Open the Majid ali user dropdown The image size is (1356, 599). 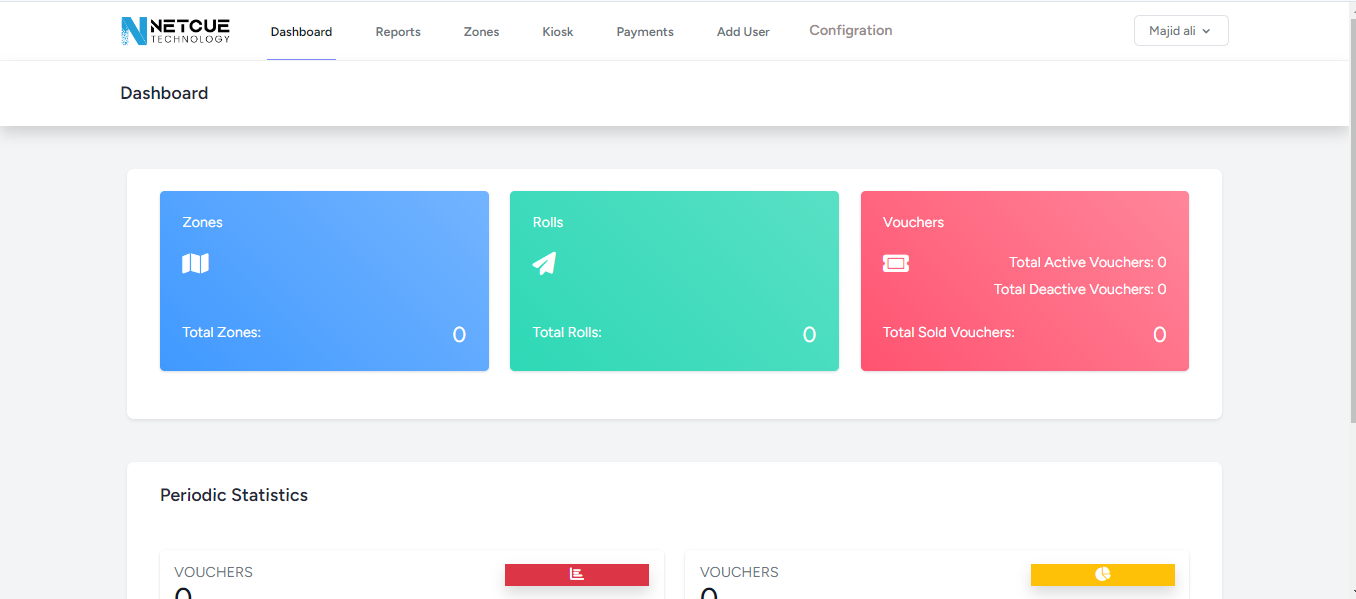(1180, 31)
